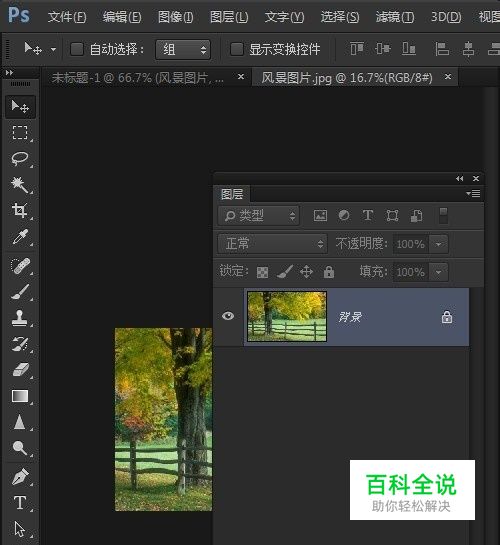Screen dimensions: 500x545
Task: Select the Clone Stamp tool
Action: tap(20, 318)
